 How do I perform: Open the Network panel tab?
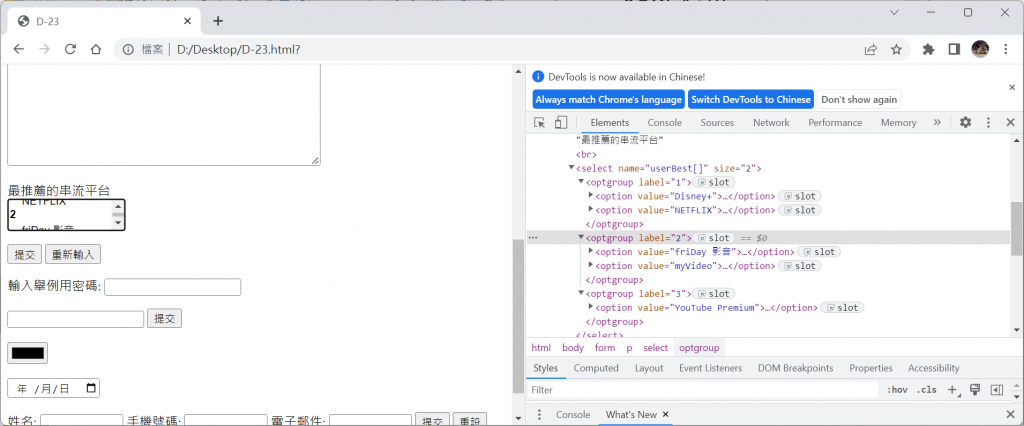[771, 122]
